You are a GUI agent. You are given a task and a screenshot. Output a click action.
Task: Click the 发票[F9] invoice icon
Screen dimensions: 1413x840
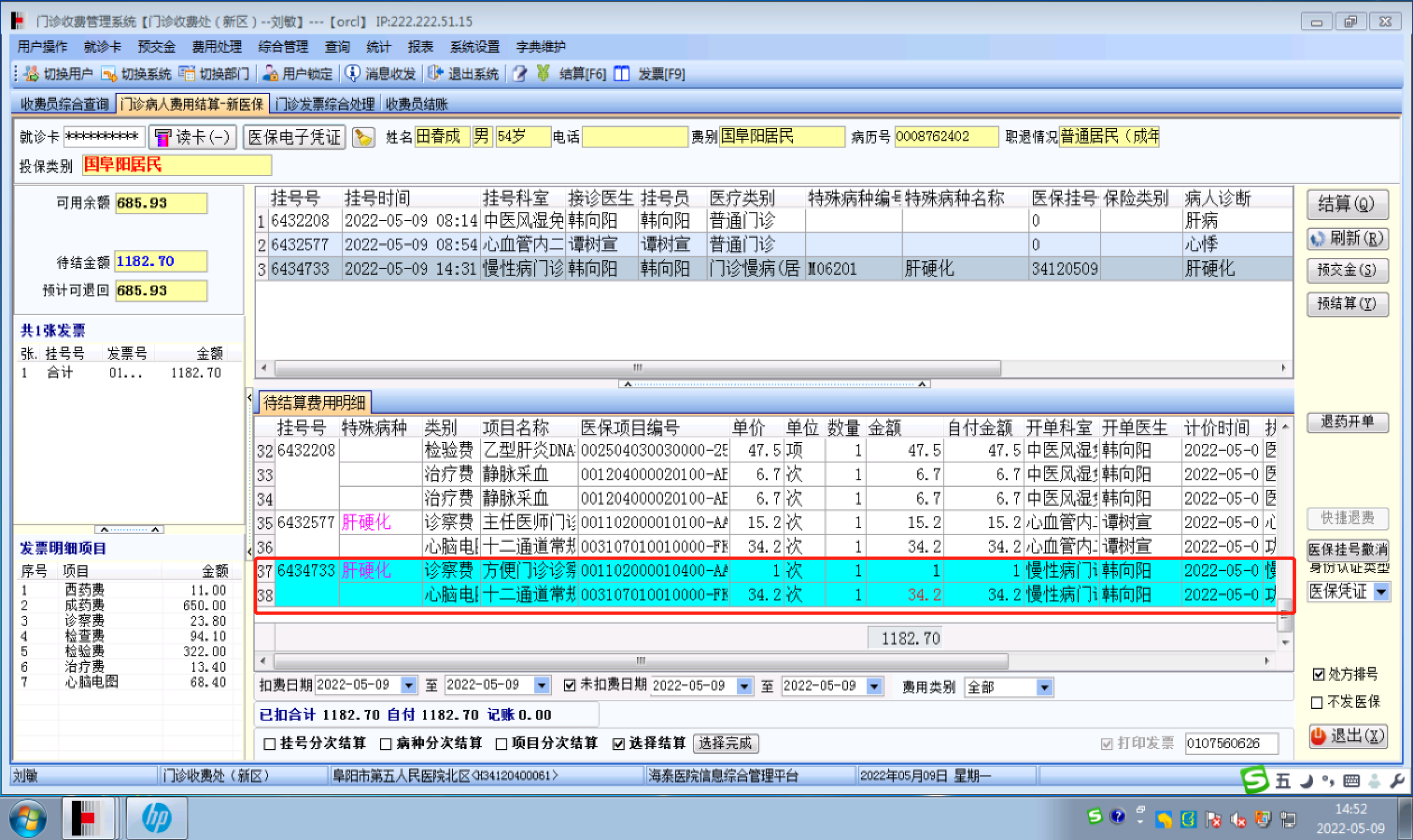pos(622,73)
